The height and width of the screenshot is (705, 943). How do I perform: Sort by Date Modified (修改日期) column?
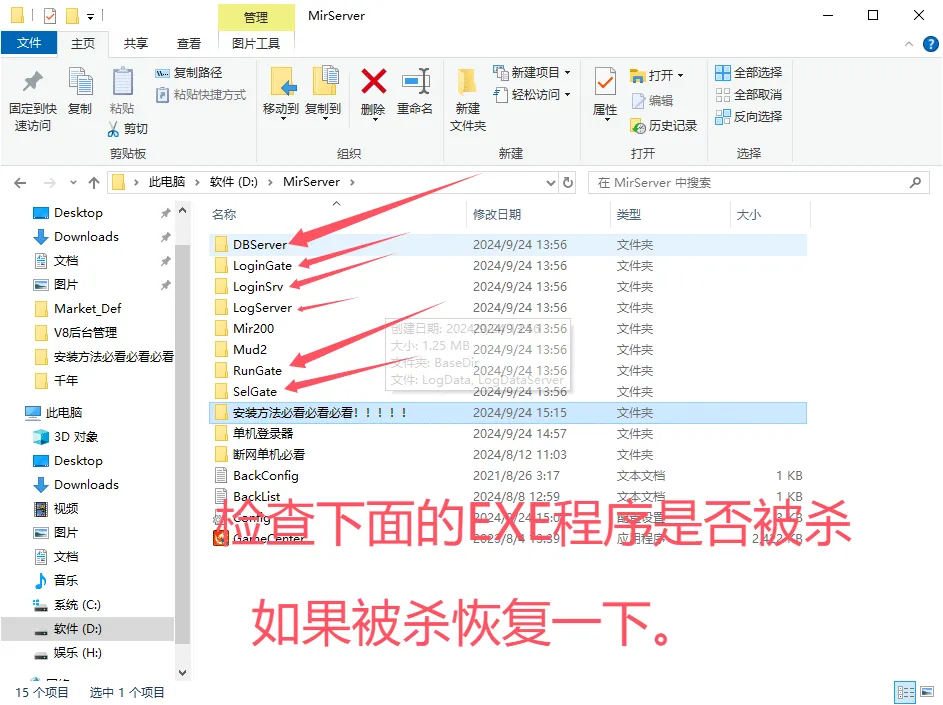click(x=497, y=215)
